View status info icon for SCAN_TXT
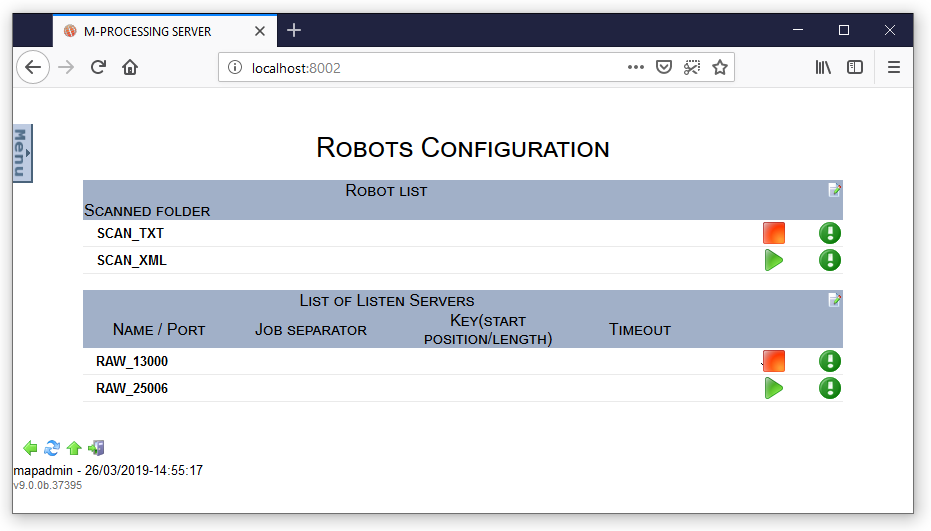The width and height of the screenshot is (931, 531). (x=829, y=233)
